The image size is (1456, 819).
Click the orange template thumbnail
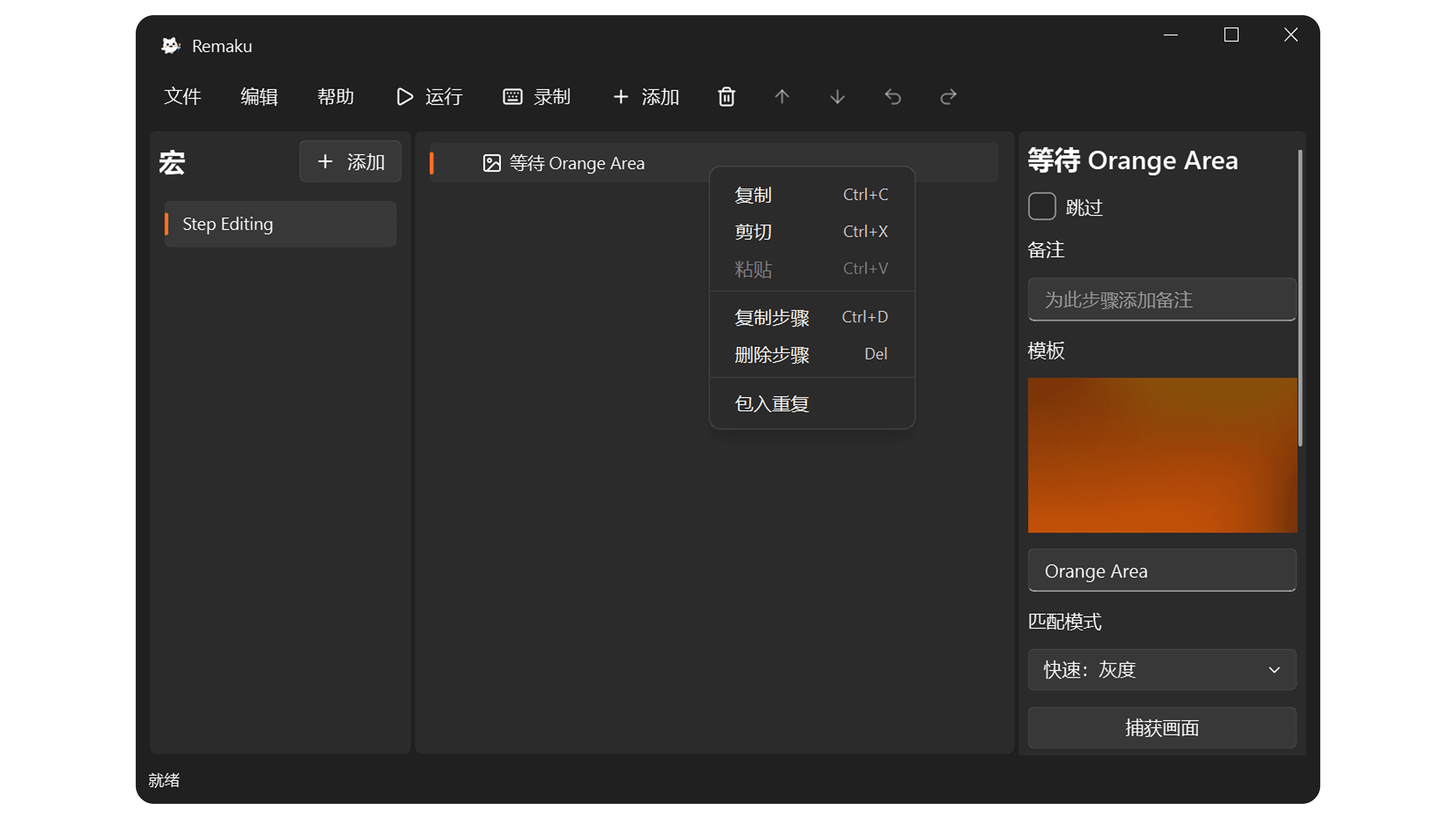pyautogui.click(x=1162, y=455)
